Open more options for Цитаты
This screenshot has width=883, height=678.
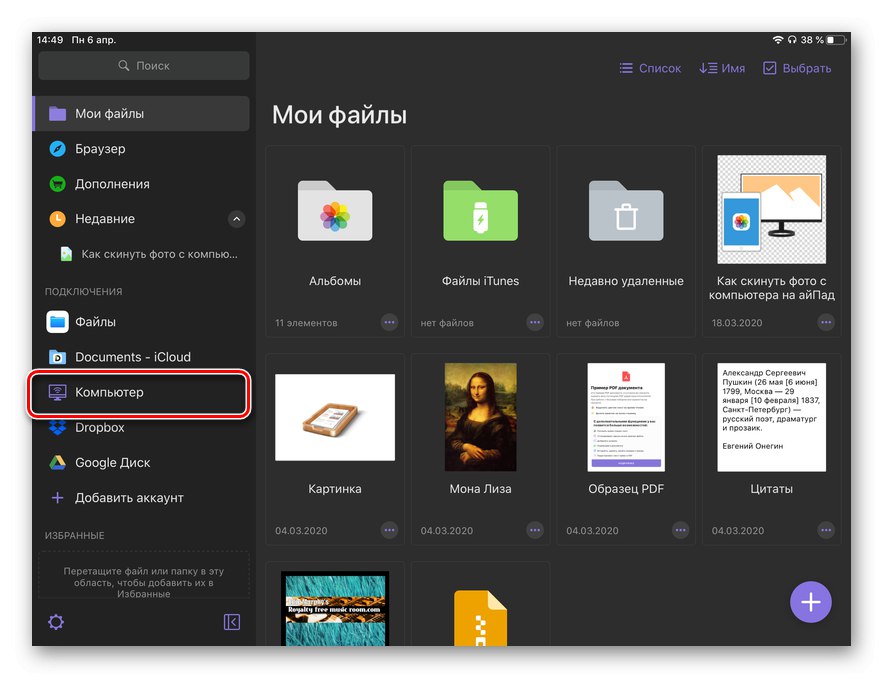coord(826,530)
